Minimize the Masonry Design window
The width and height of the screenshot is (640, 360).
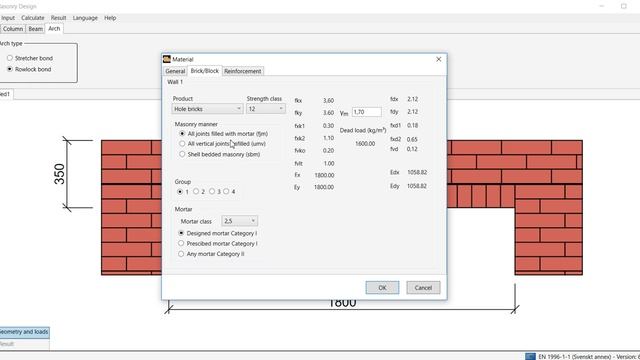coord(602,6)
